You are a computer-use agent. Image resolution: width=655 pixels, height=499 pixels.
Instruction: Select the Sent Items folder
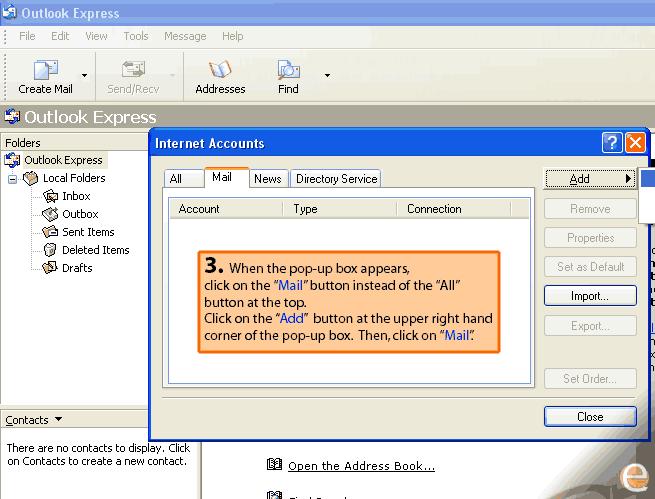coord(87,232)
